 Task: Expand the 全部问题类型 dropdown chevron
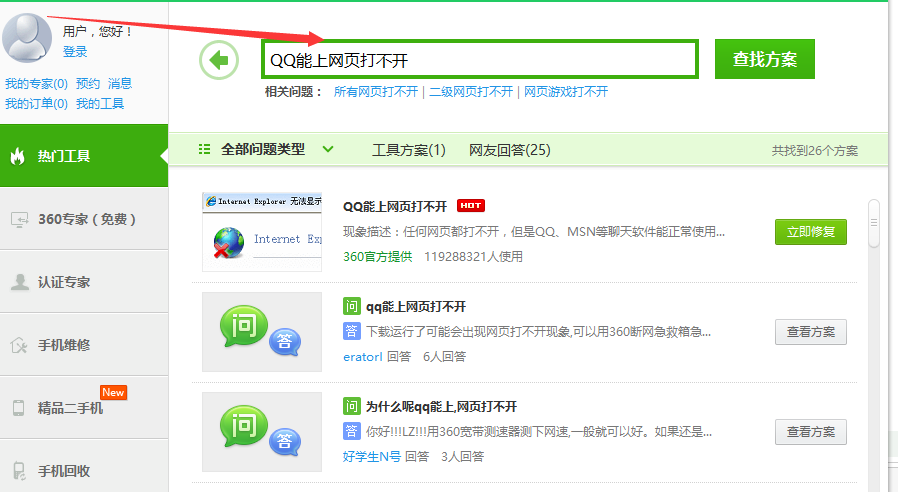coord(328,149)
